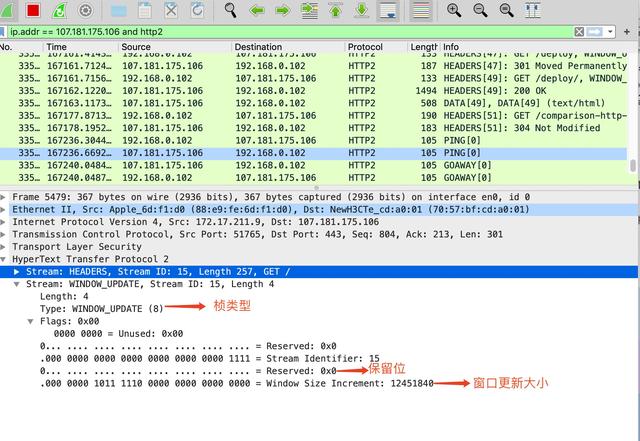Select the Window Size Increment line
This screenshot has width=640, height=441.
click(237, 383)
